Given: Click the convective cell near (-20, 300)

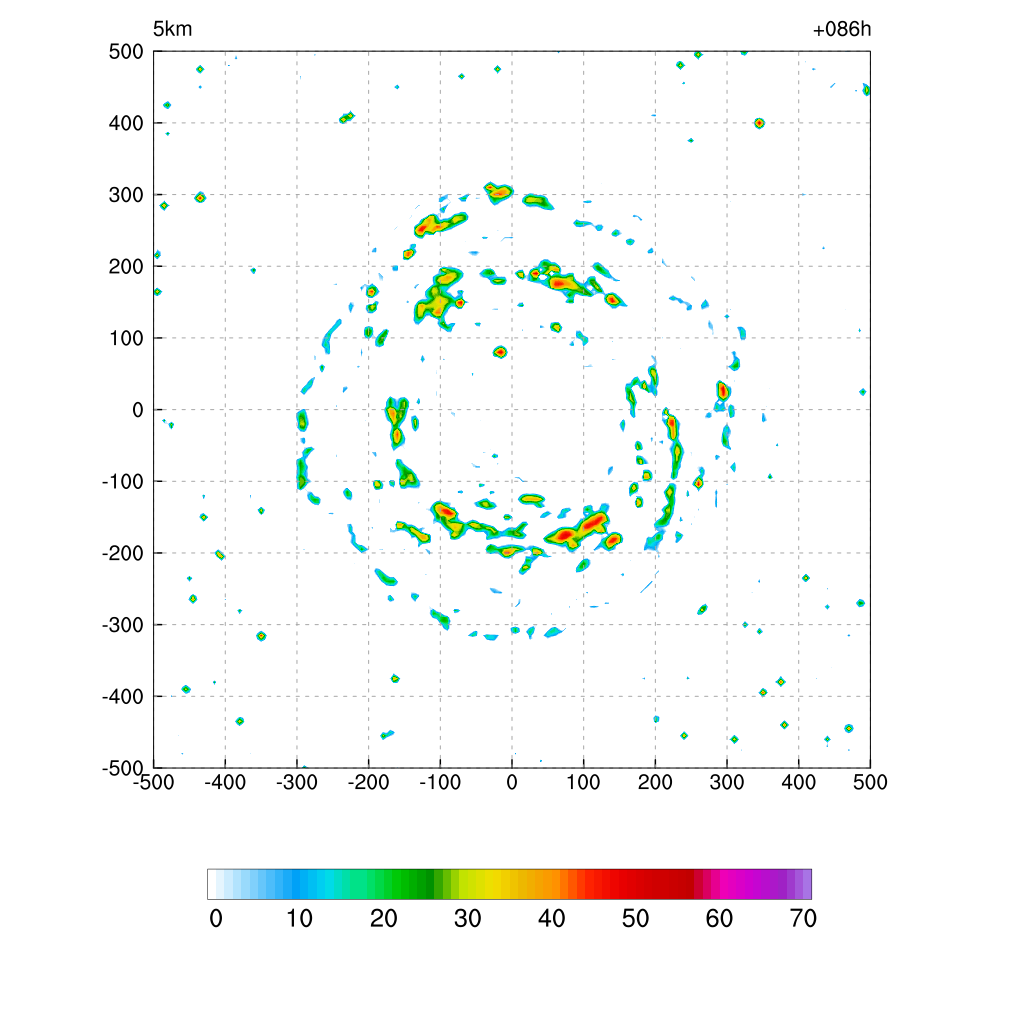Looking at the screenshot, I should (499, 193).
